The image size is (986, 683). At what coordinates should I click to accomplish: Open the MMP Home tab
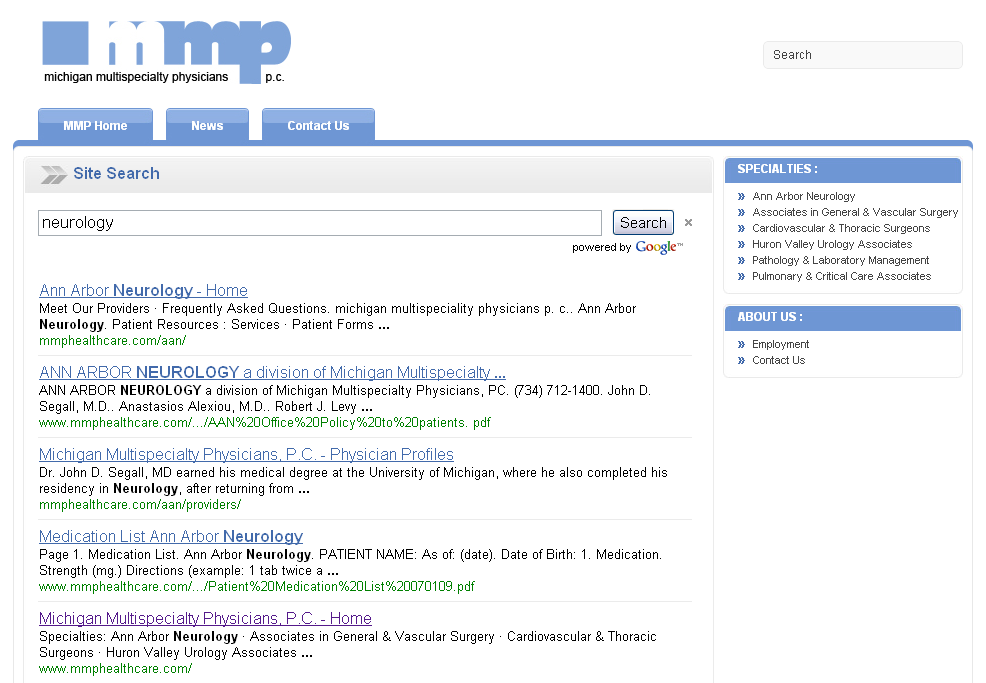(x=95, y=125)
